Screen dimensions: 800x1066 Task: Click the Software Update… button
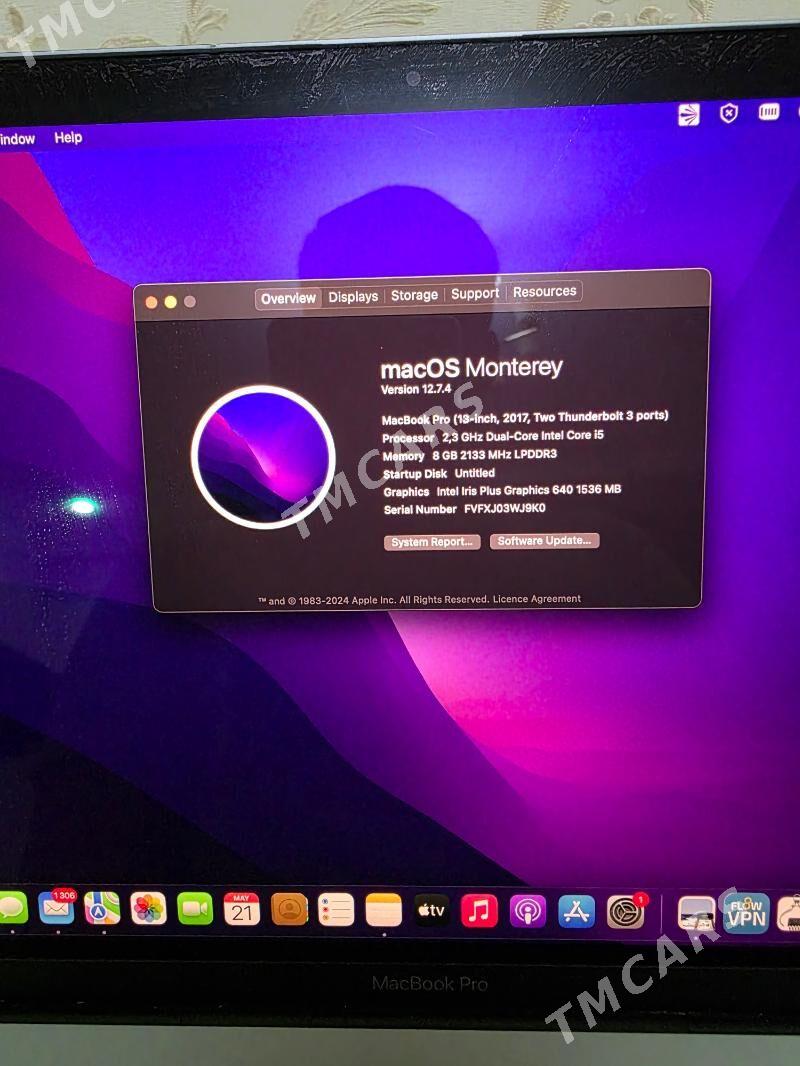[x=544, y=540]
